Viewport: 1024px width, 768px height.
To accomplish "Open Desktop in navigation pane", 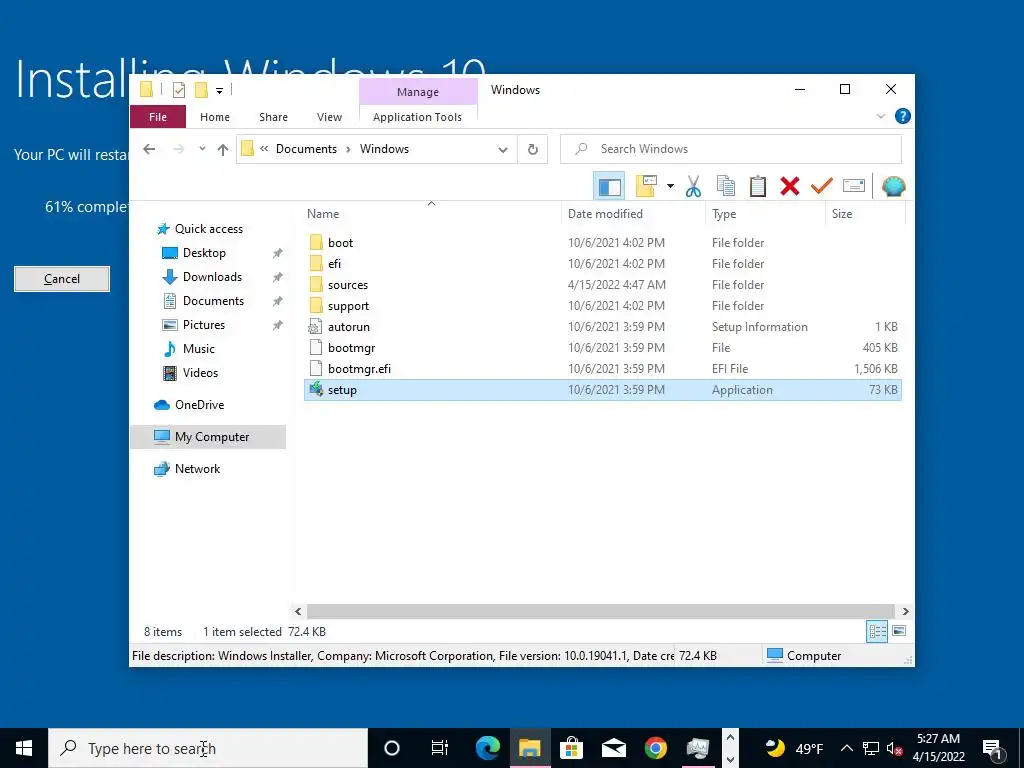I will tap(204, 253).
